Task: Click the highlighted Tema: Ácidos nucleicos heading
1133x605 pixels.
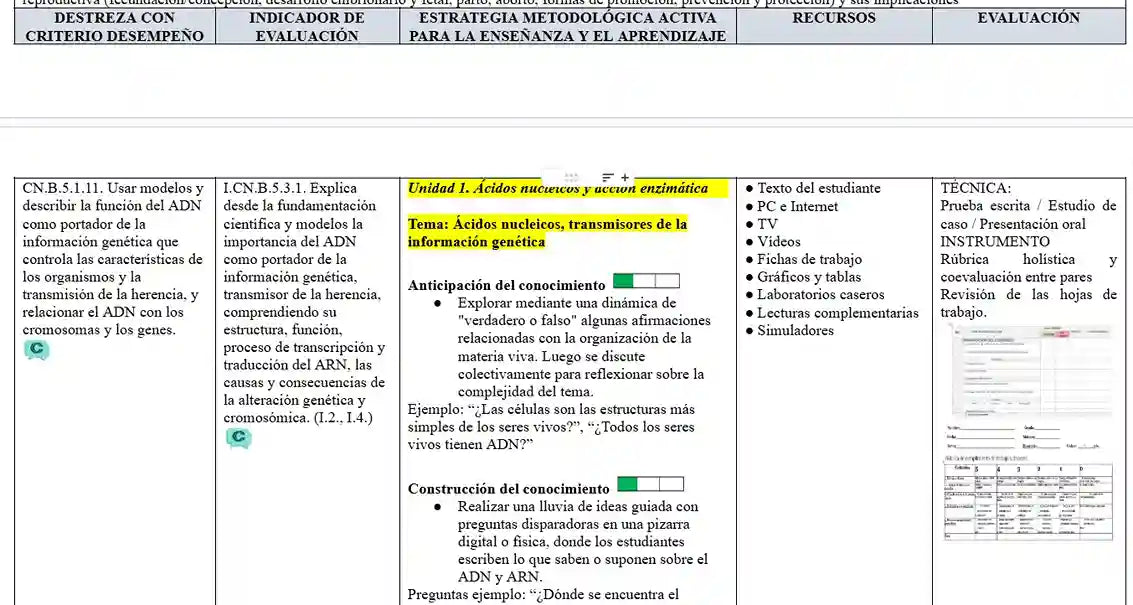Action: [547, 233]
